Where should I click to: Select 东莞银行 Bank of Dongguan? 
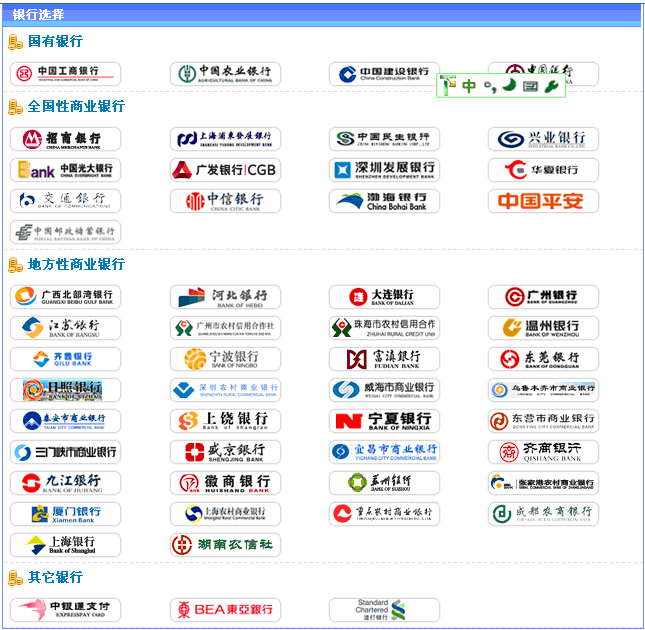[x=543, y=359]
